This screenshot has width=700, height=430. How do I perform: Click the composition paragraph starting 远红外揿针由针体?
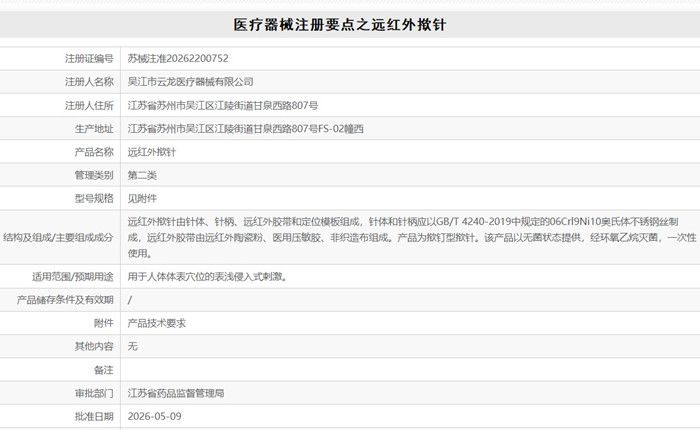(412, 237)
